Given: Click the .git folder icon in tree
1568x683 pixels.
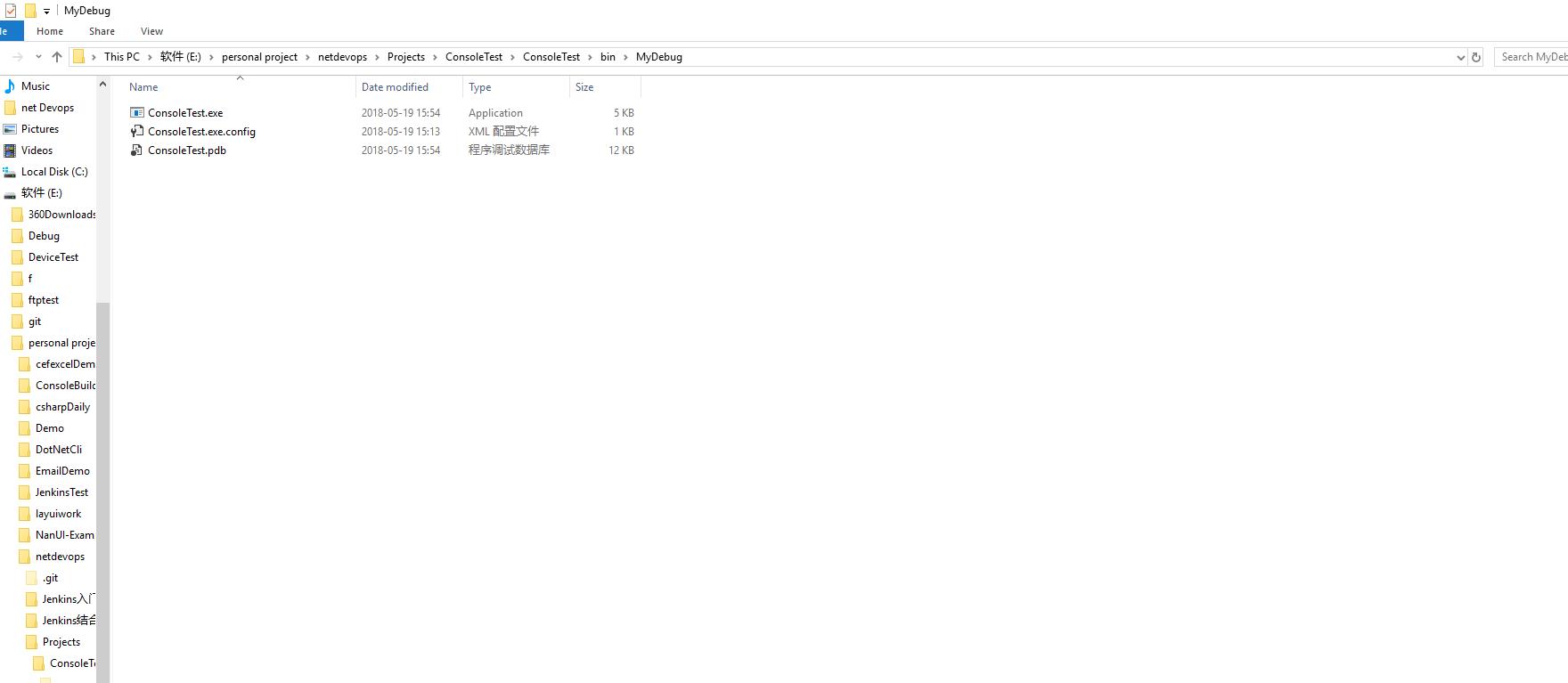Looking at the screenshot, I should [x=31, y=578].
